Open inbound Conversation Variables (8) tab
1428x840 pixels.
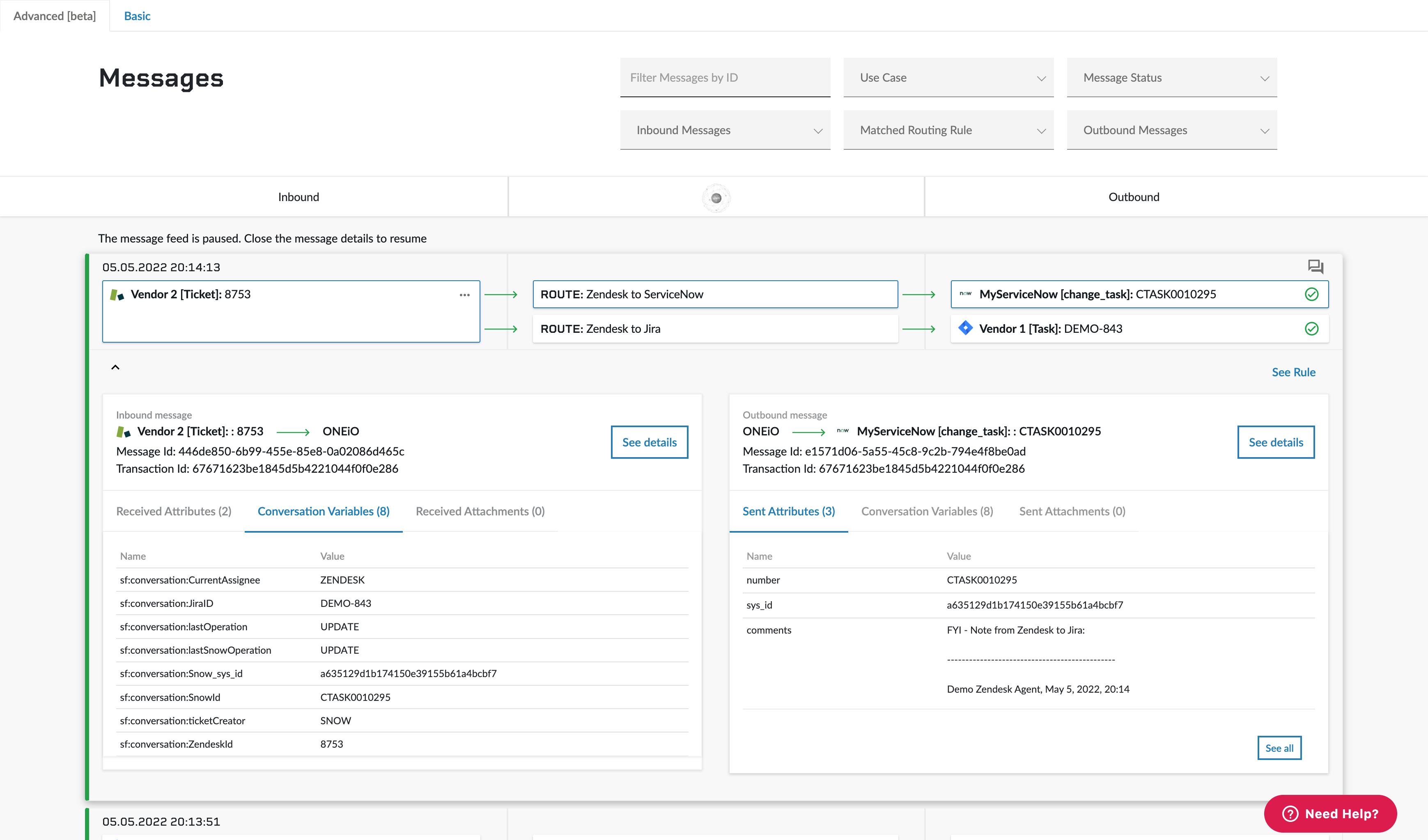coord(324,511)
